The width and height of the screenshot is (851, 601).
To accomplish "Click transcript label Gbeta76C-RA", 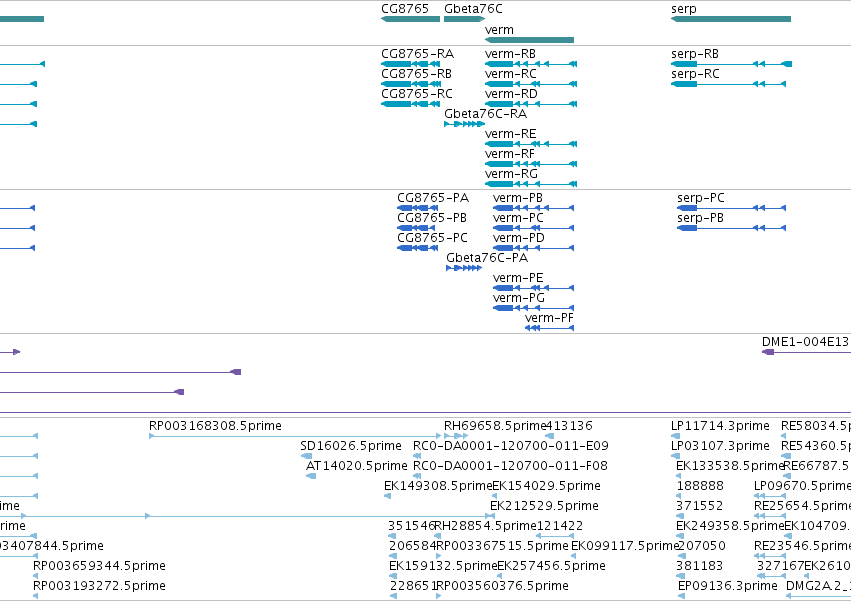I will coord(485,114).
